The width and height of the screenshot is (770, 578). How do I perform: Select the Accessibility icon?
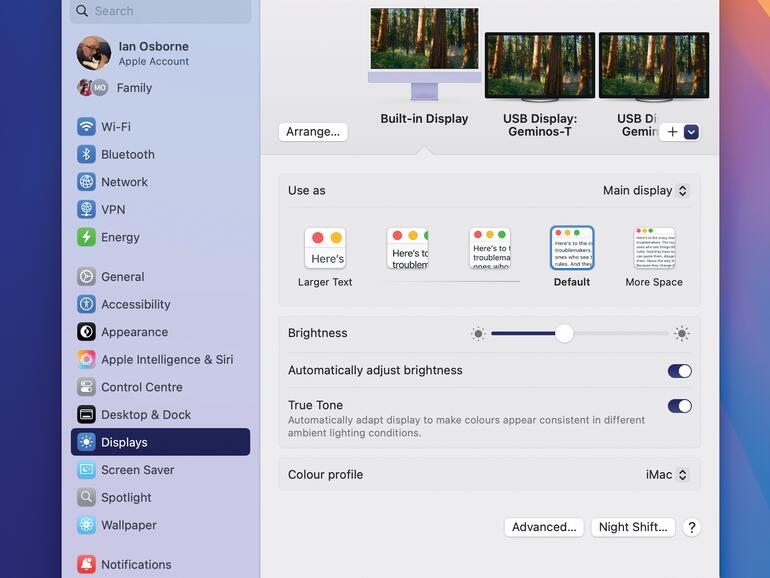tap(86, 304)
